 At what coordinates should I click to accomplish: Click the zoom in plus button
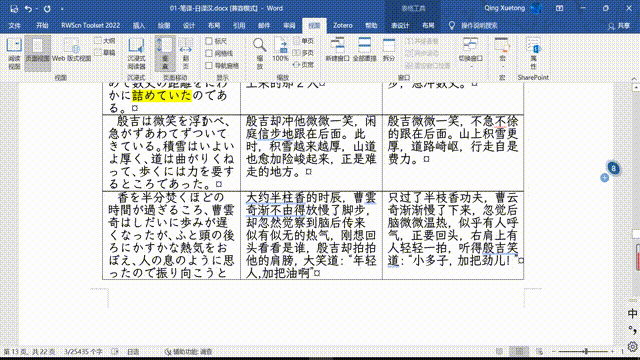612,351
